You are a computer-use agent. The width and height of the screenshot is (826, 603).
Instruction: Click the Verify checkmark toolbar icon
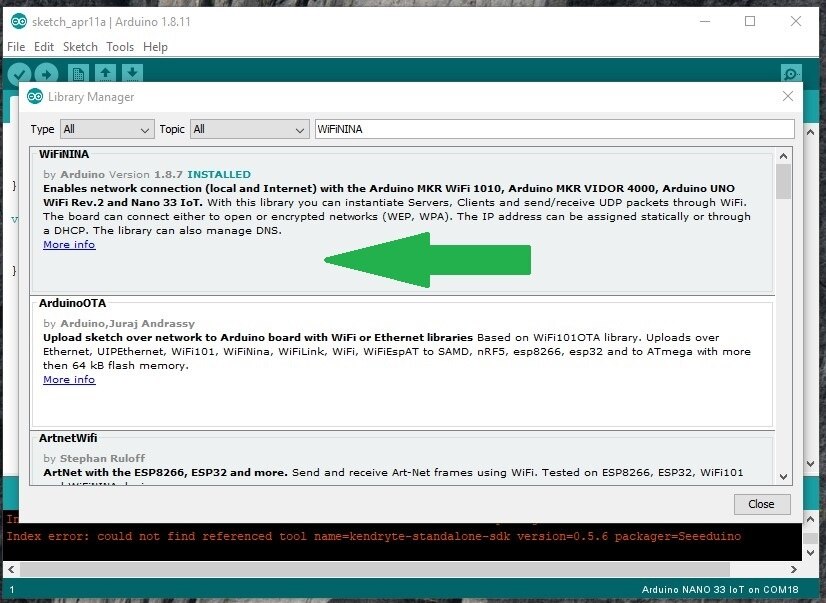pos(19,74)
